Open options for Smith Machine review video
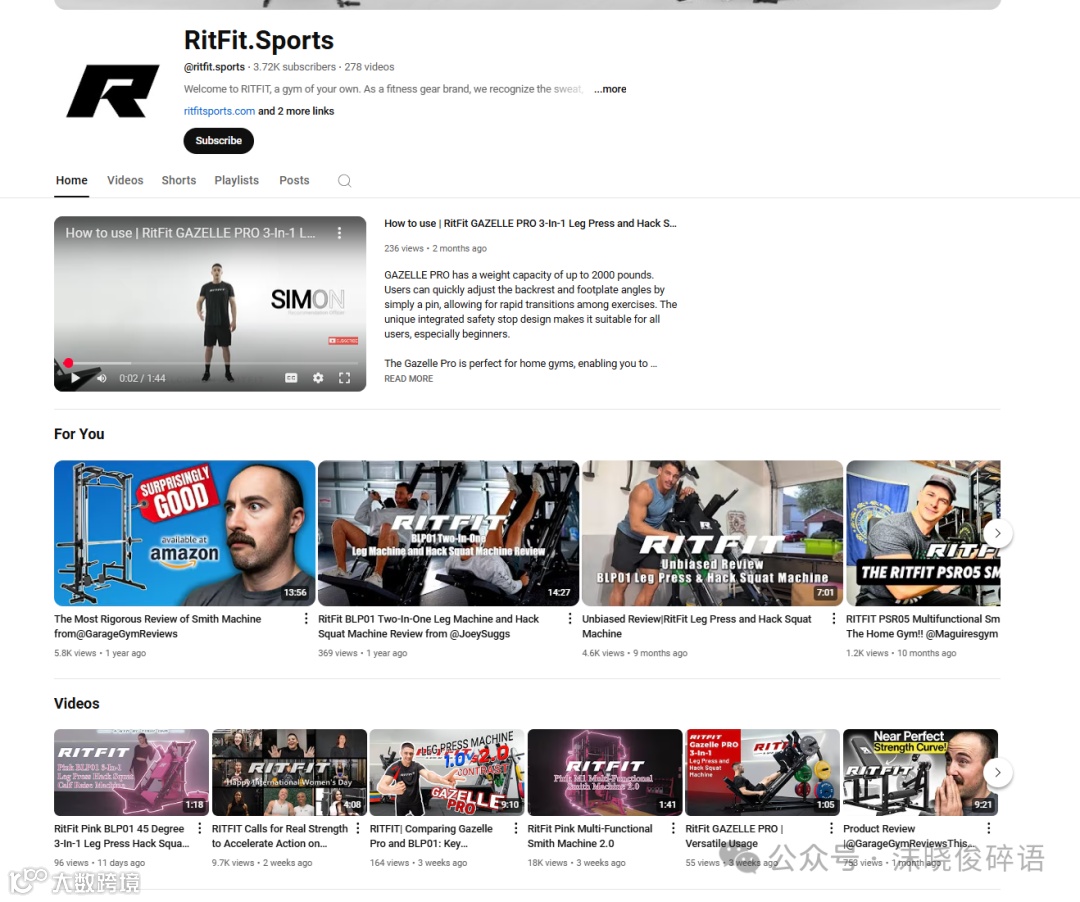This screenshot has width=1080, height=902. [306, 619]
